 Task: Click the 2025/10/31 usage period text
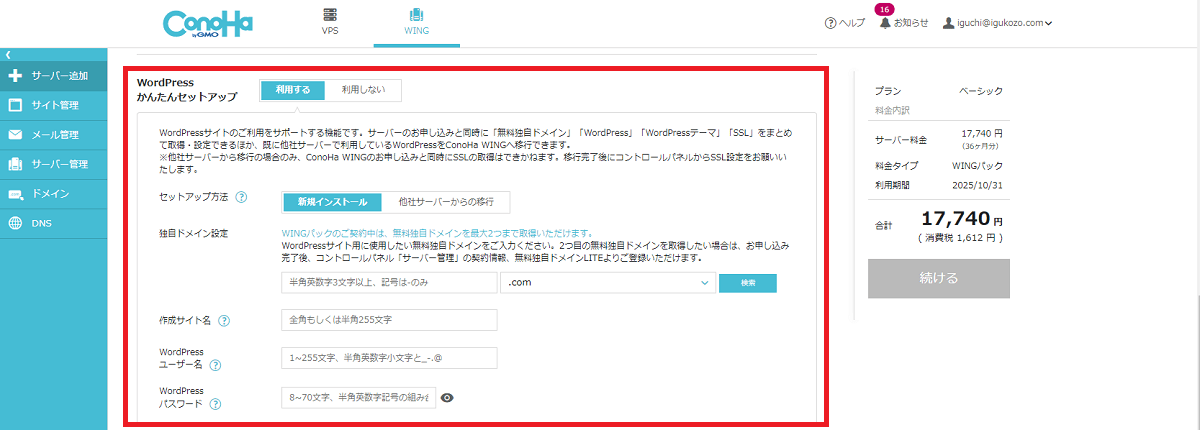[x=979, y=186]
